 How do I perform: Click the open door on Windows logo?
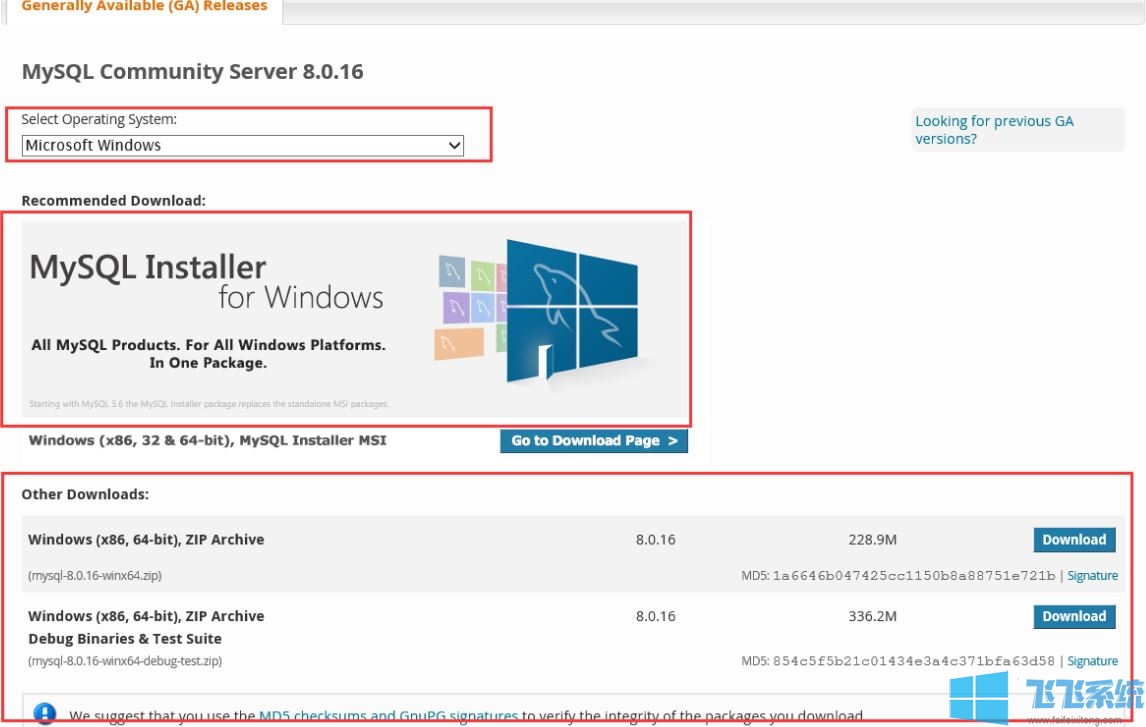[545, 363]
